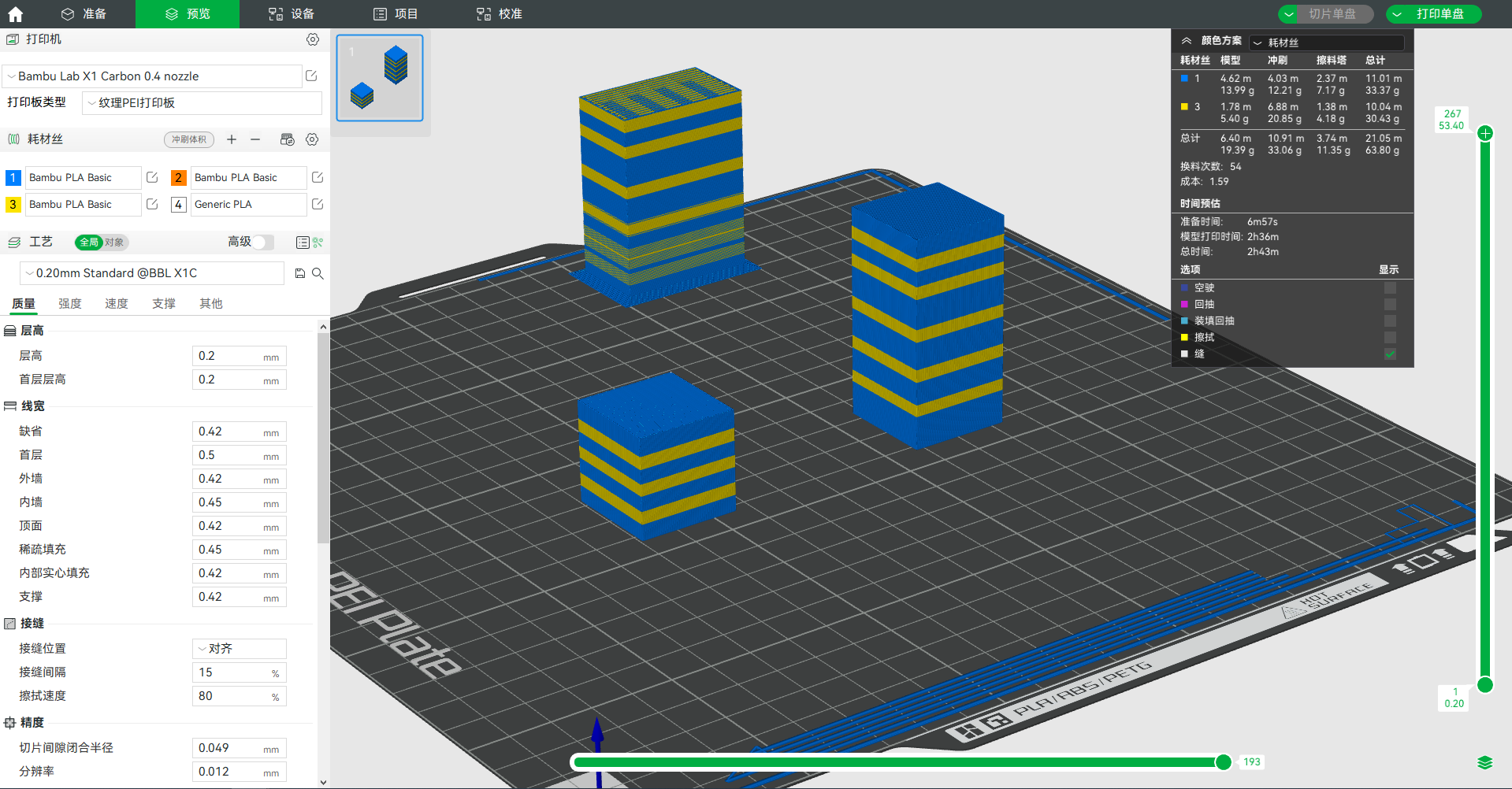Image resolution: width=1512 pixels, height=789 pixels.
Task: Switch the global/object (全局/对象) toggle
Action: coord(102,242)
